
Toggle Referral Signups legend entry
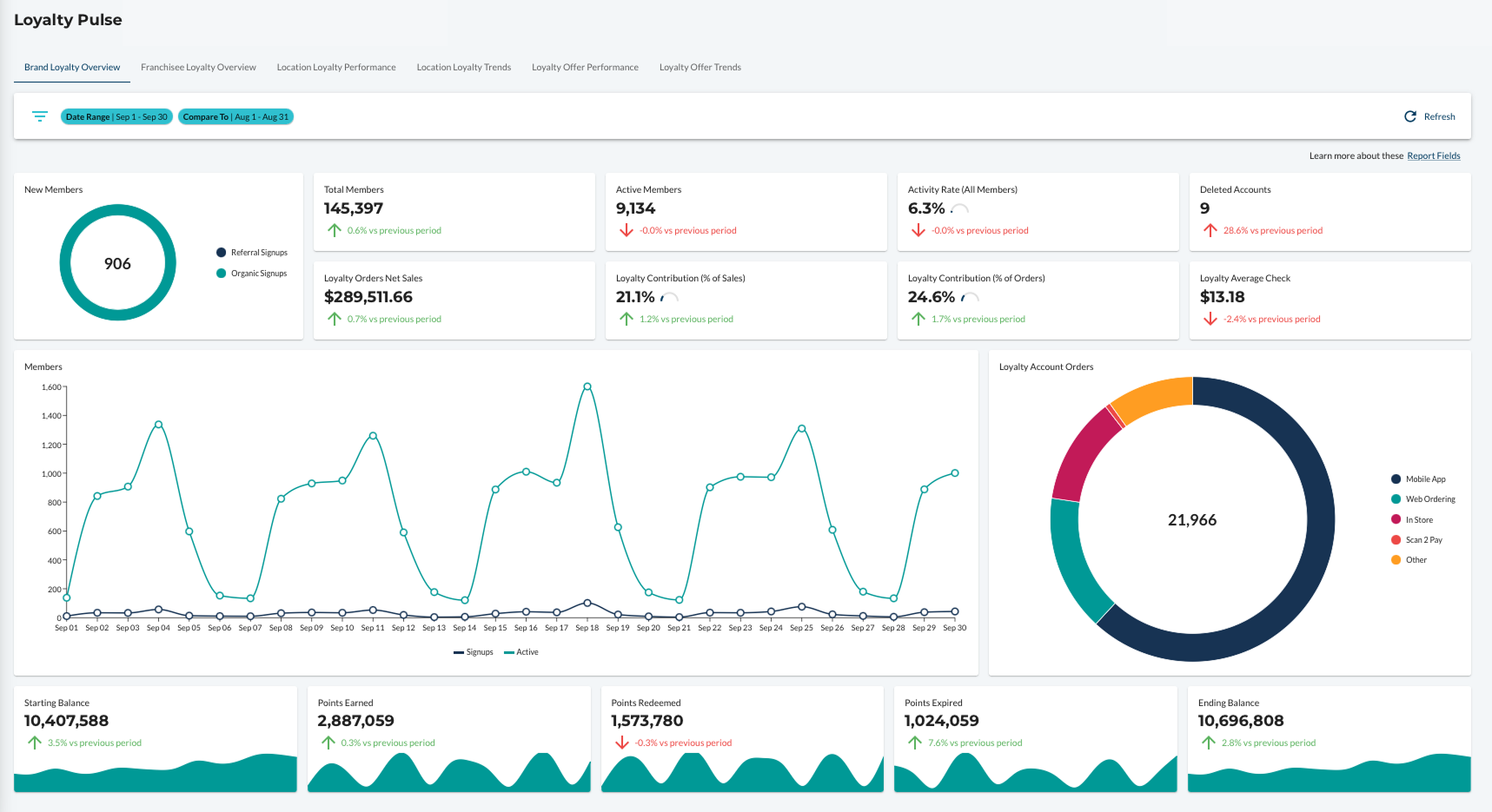coord(252,253)
